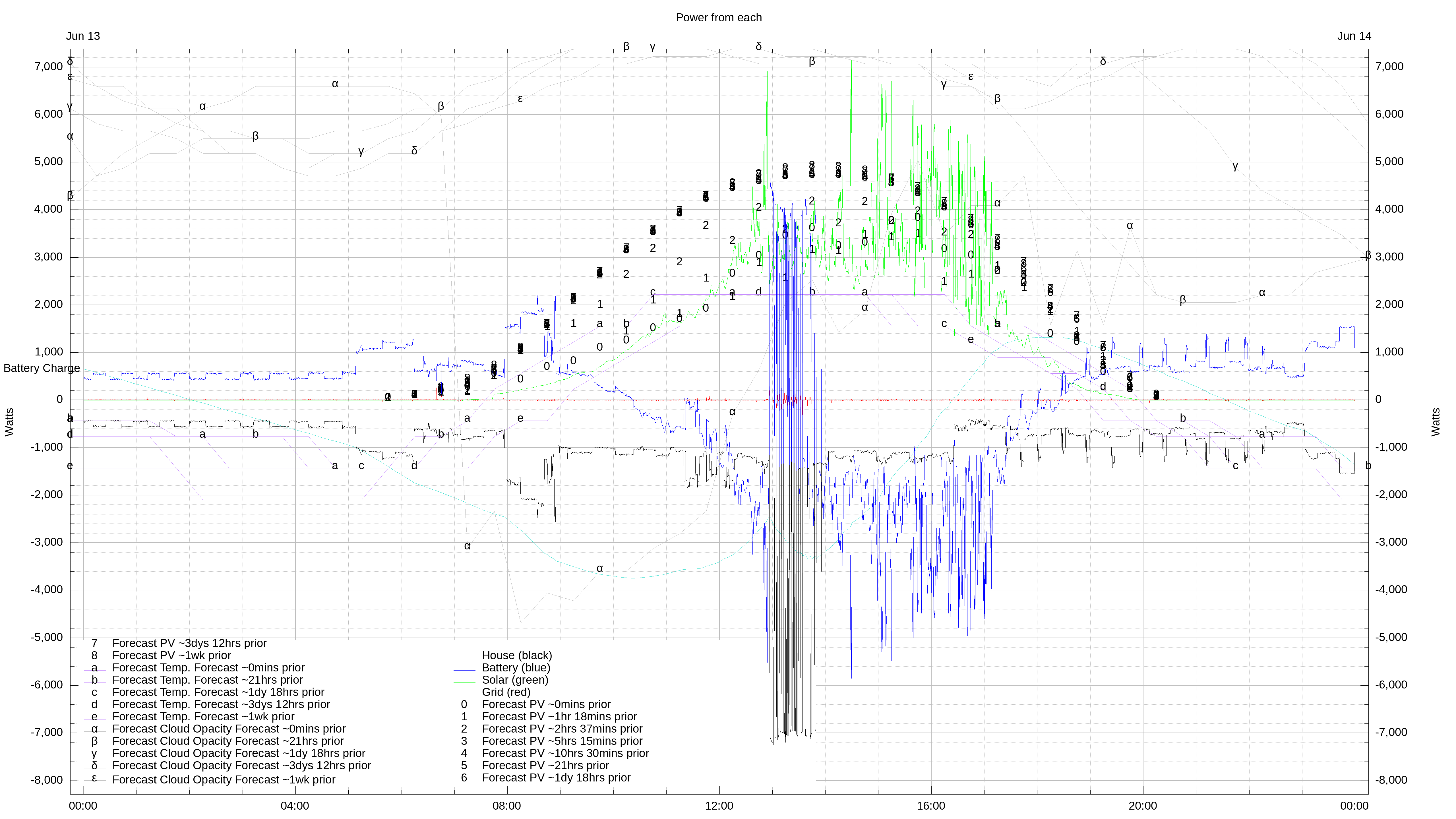Viewport: 1456px width, 819px height.
Task: Click the '08:00' x-axis tick label
Action: point(506,806)
